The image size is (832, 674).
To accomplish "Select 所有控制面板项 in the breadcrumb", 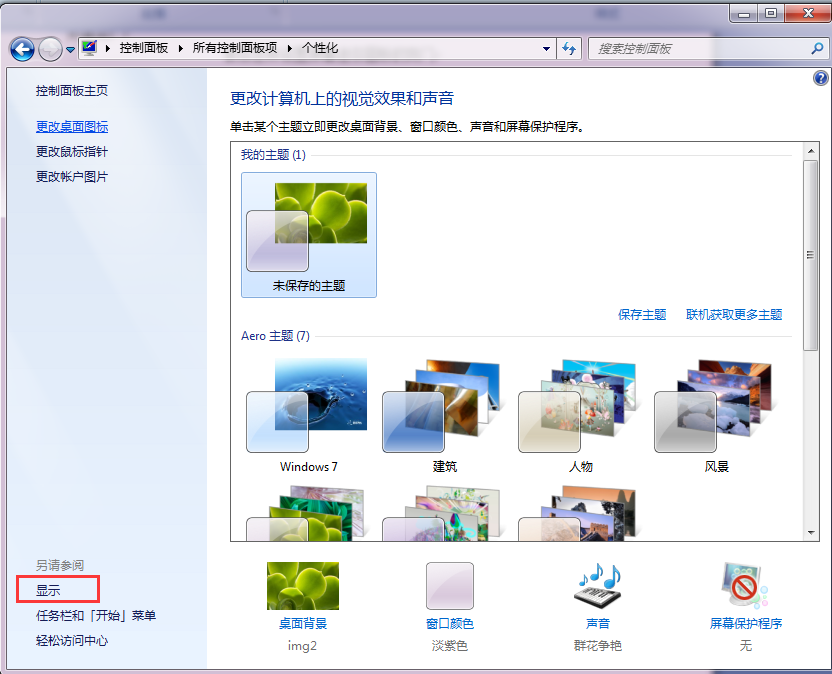I will point(235,48).
